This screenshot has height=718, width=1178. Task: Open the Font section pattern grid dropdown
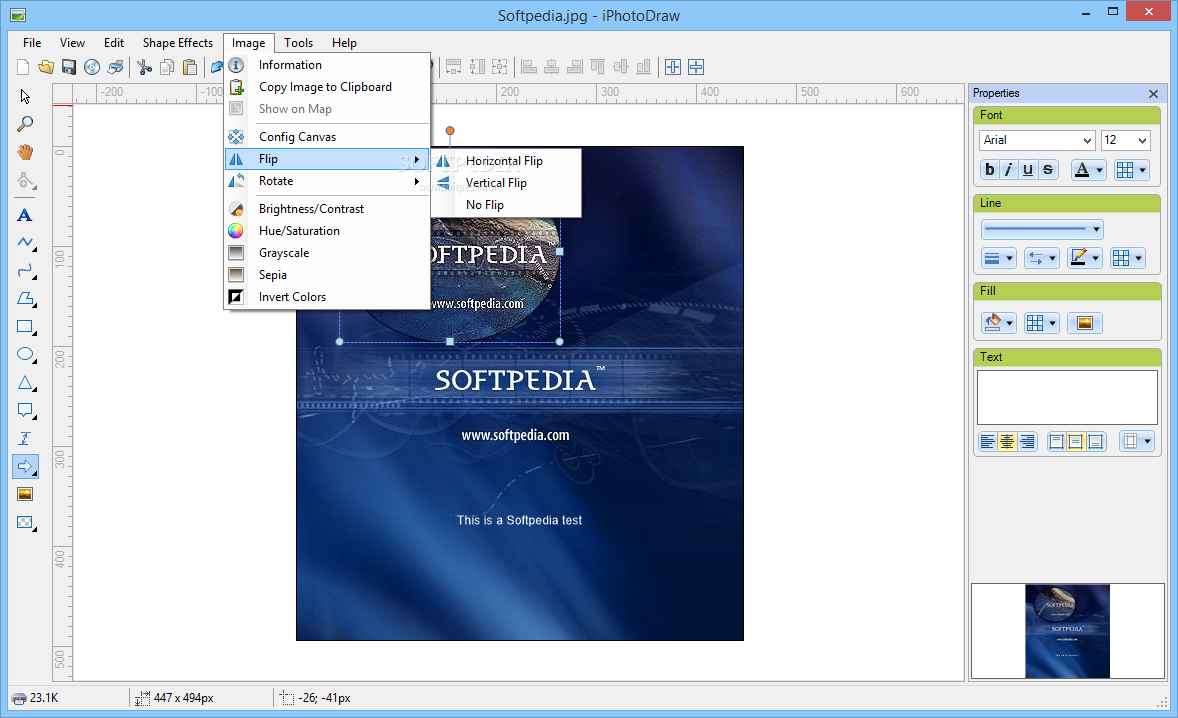(x=1131, y=170)
